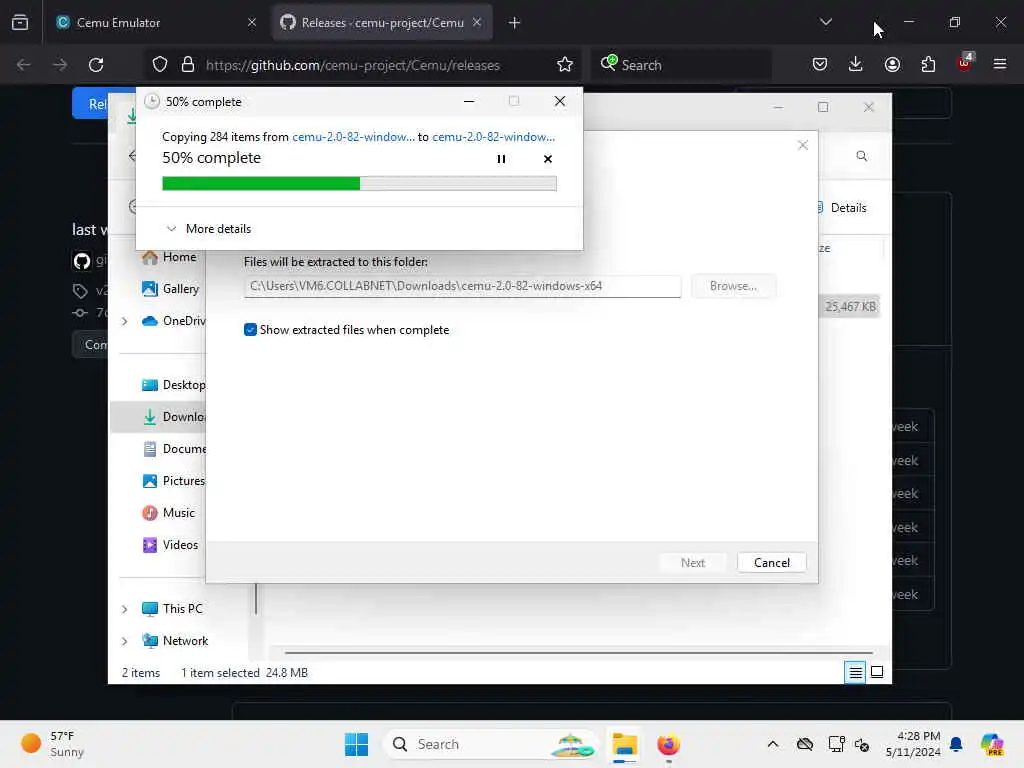Open notifications bell in tray
Image resolution: width=1024 pixels, height=768 pixels.
pyautogui.click(x=956, y=744)
